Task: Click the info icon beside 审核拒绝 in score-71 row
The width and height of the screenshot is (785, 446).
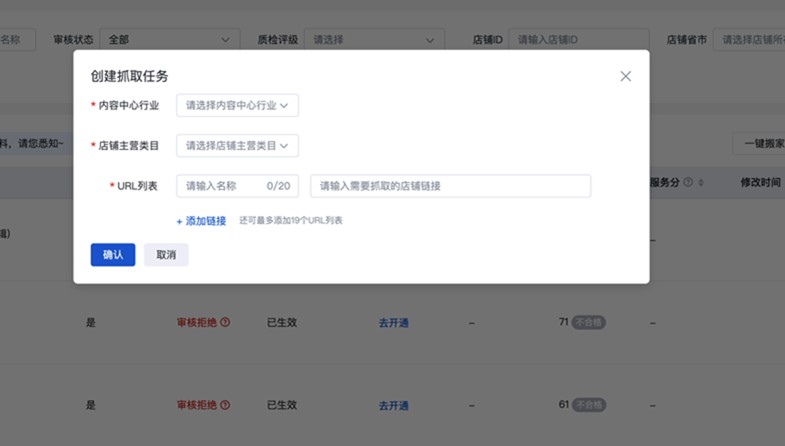Action: tap(225, 322)
